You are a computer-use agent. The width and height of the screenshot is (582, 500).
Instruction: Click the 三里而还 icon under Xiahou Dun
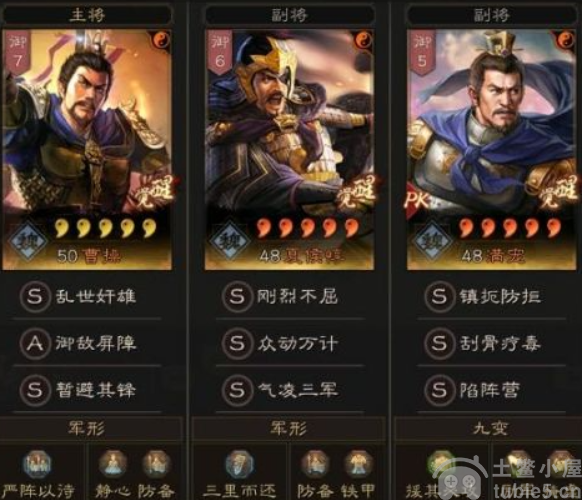pos(240,464)
